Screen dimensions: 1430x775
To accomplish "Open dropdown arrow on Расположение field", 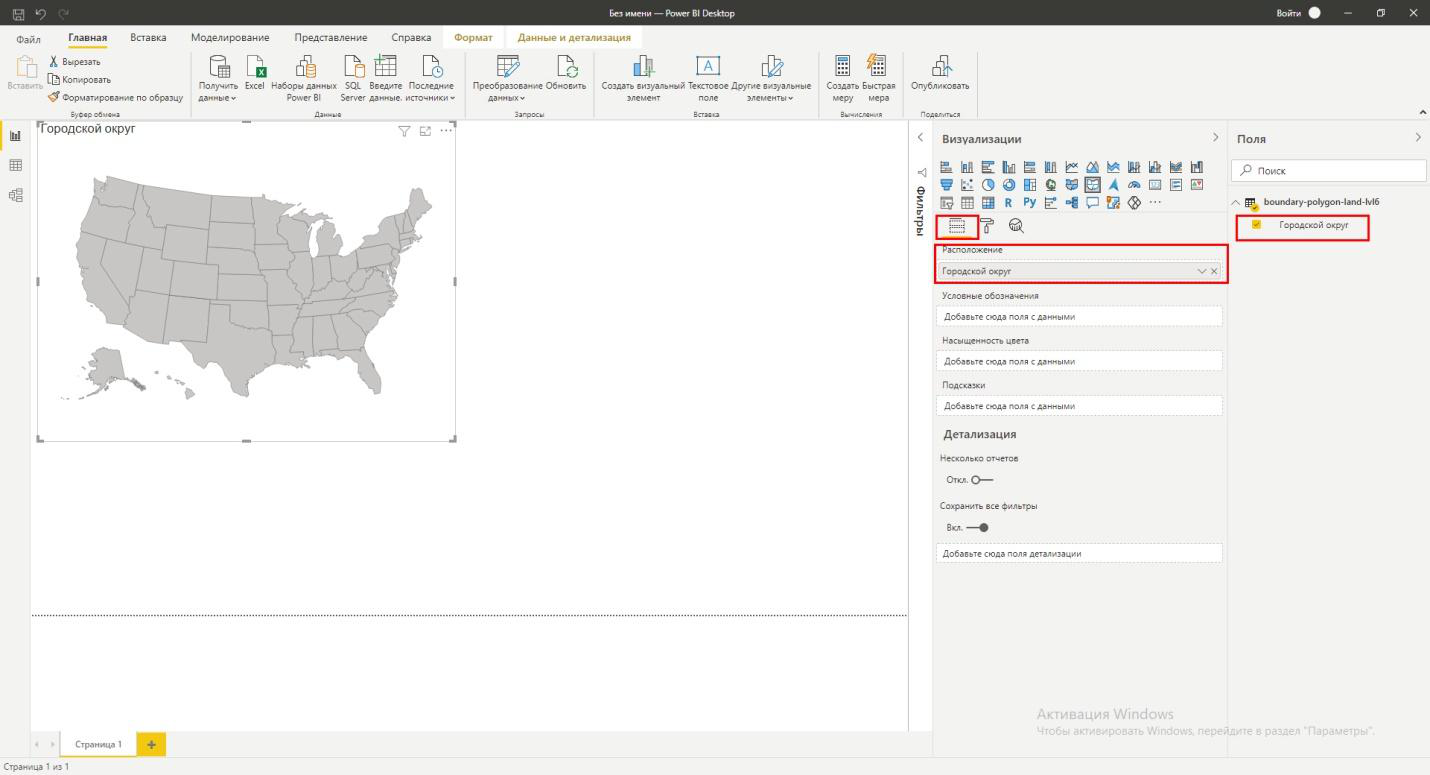I will [x=1202, y=271].
